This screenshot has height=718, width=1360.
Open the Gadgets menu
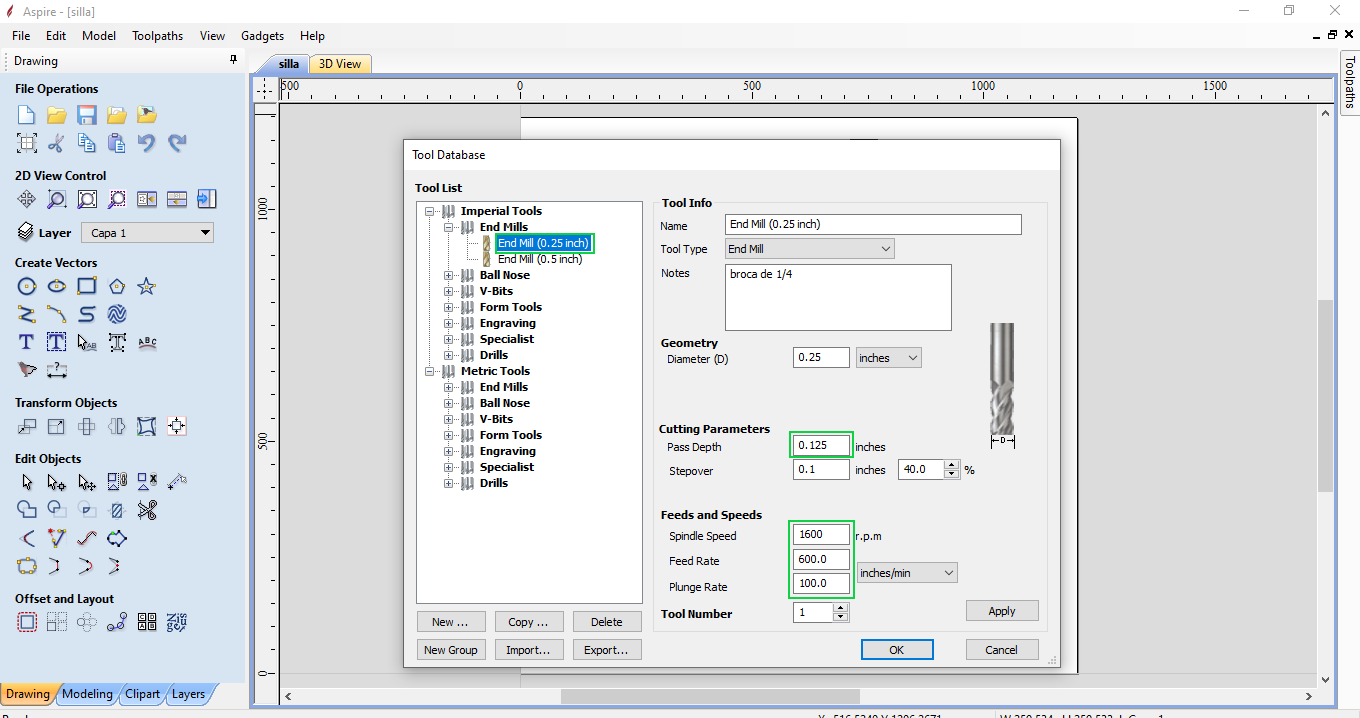[x=262, y=35]
